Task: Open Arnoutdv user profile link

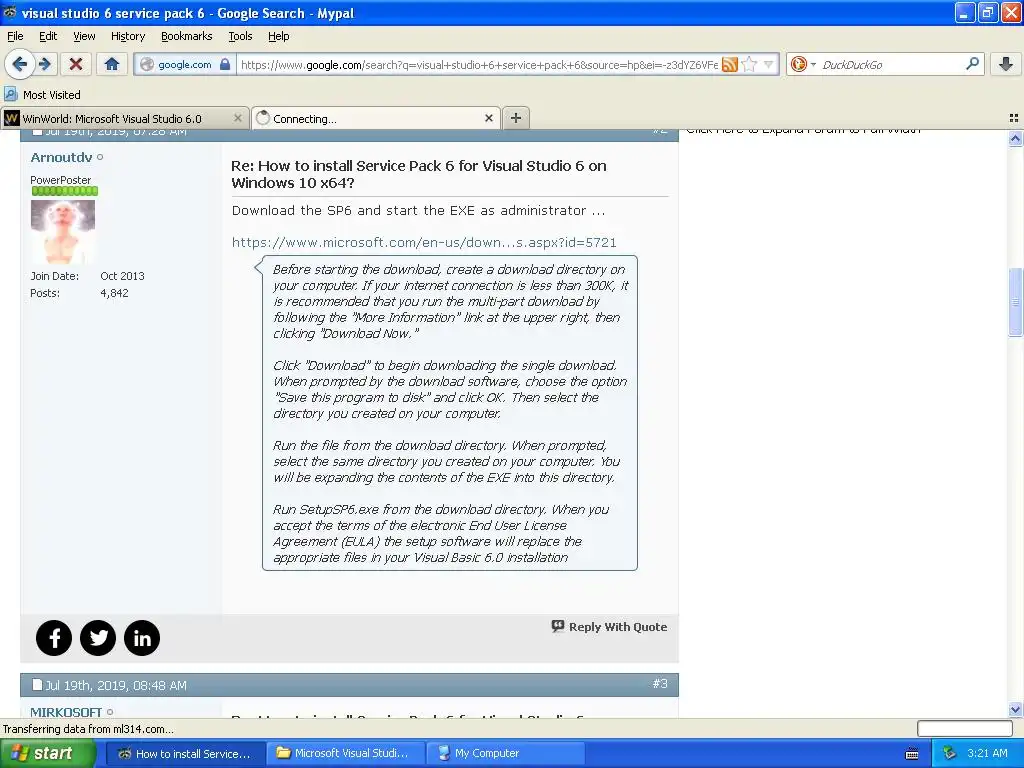Action: (61, 157)
